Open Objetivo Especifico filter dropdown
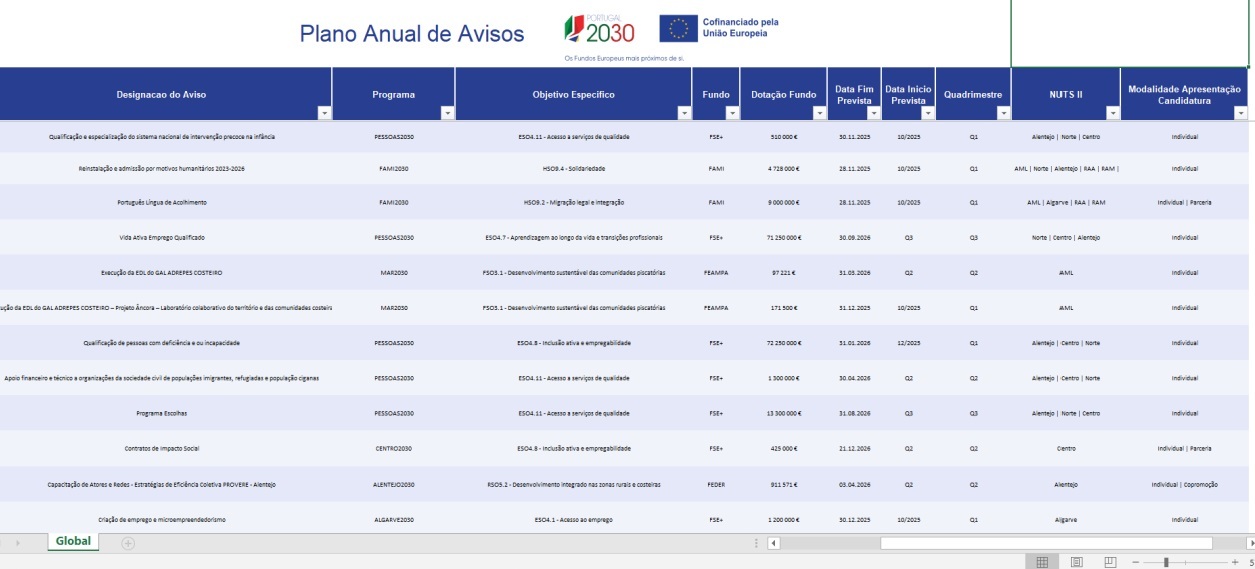The image size is (1255, 569). click(685, 113)
